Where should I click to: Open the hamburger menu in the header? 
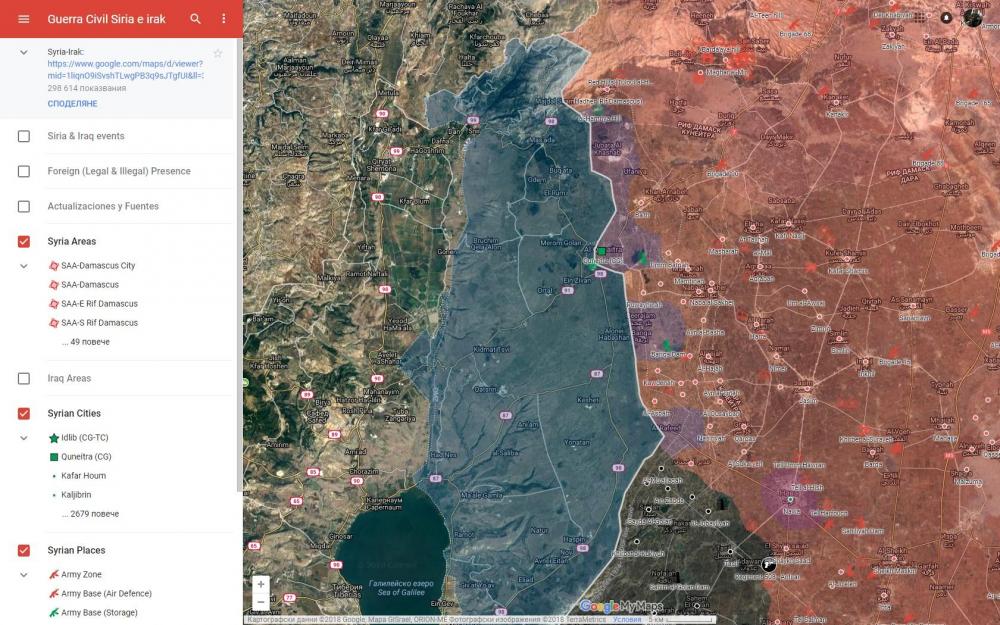(x=24, y=19)
